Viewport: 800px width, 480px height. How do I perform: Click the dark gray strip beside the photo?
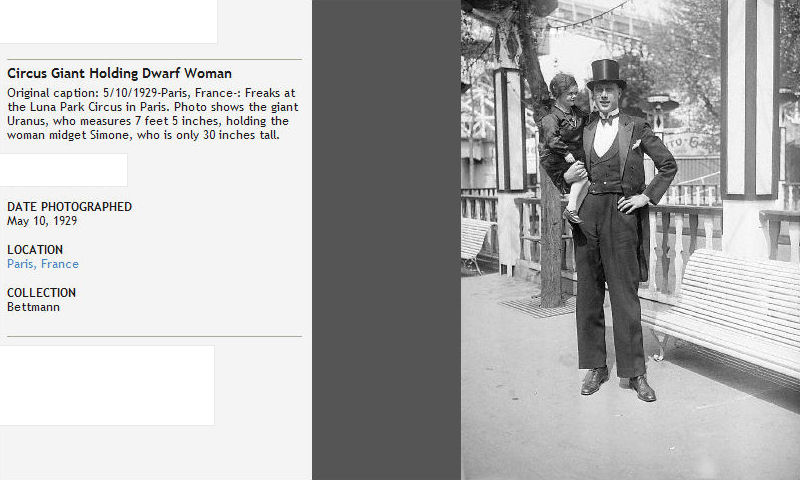tap(386, 240)
